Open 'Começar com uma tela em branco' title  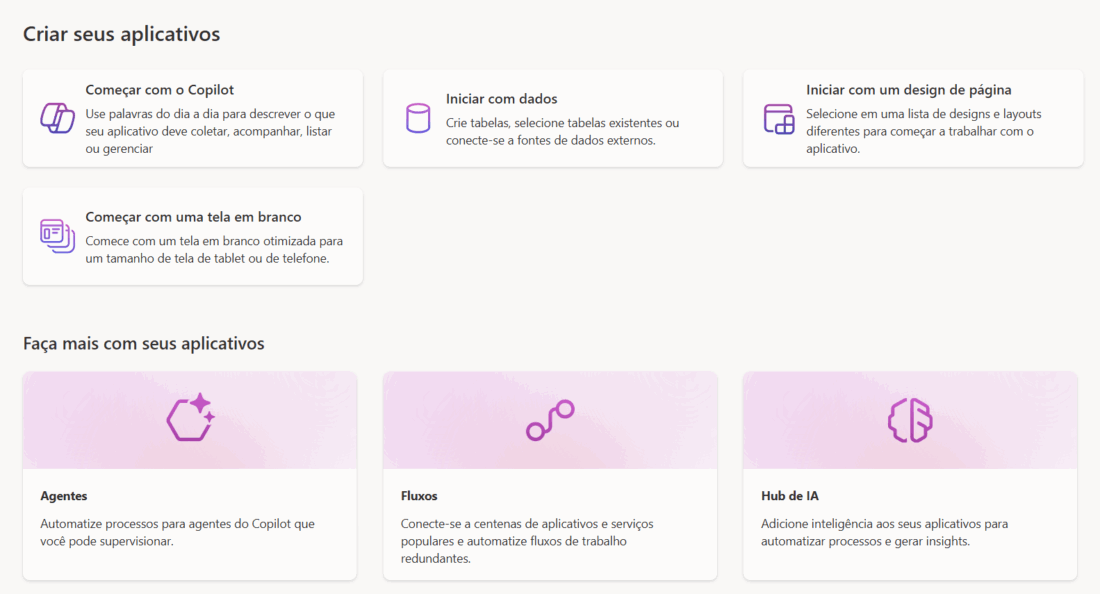pos(194,217)
